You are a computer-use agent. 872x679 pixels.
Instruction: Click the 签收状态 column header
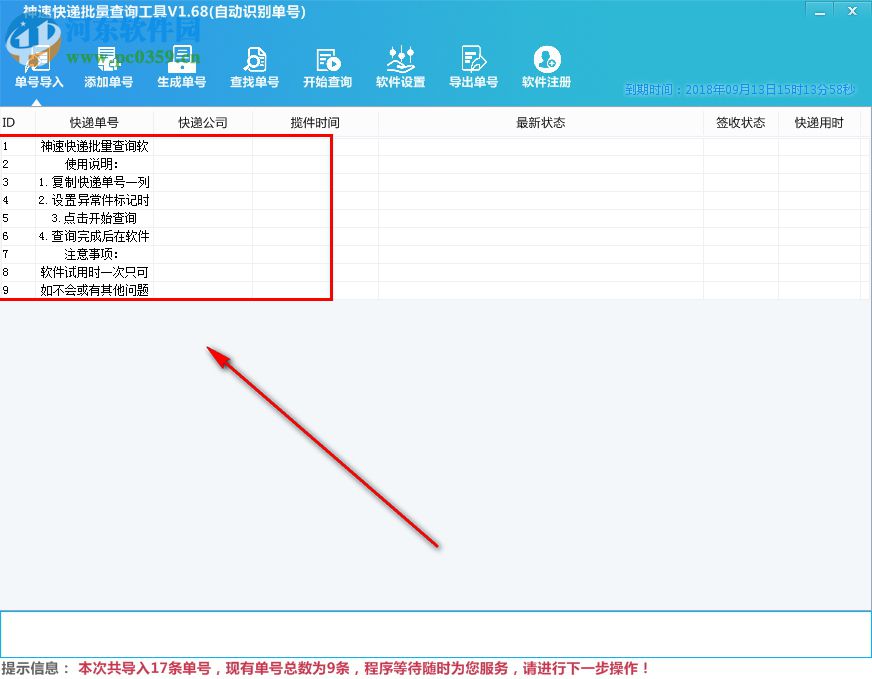coord(740,121)
